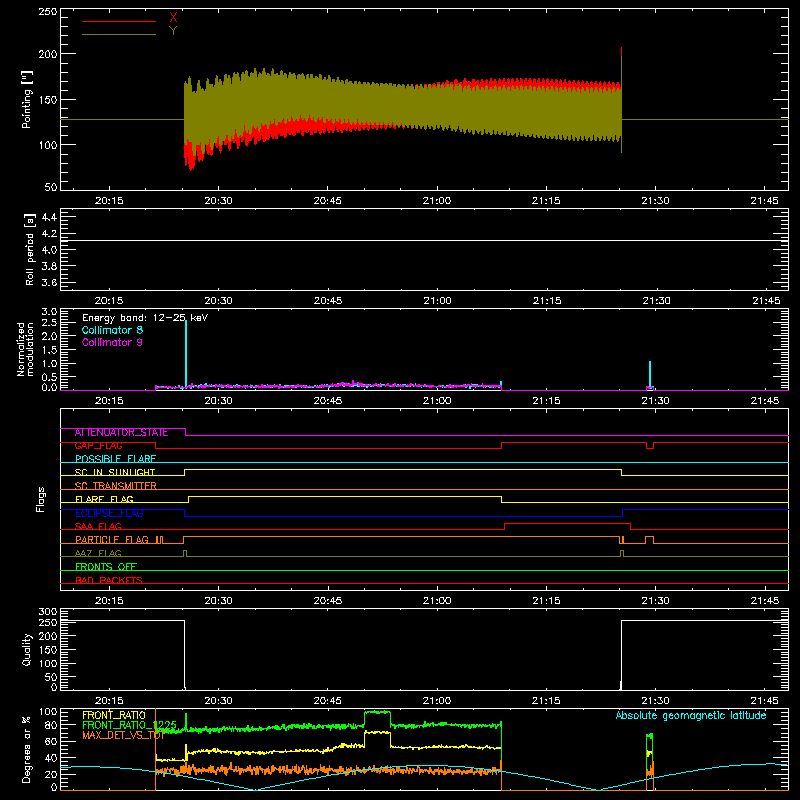Click the 100 tick on Quality axis

point(48,663)
